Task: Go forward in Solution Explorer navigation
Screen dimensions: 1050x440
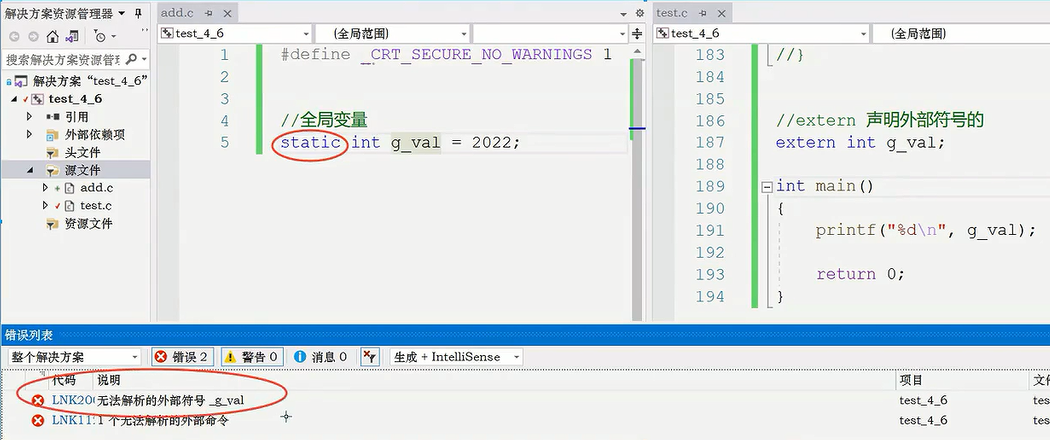Action: click(x=31, y=36)
